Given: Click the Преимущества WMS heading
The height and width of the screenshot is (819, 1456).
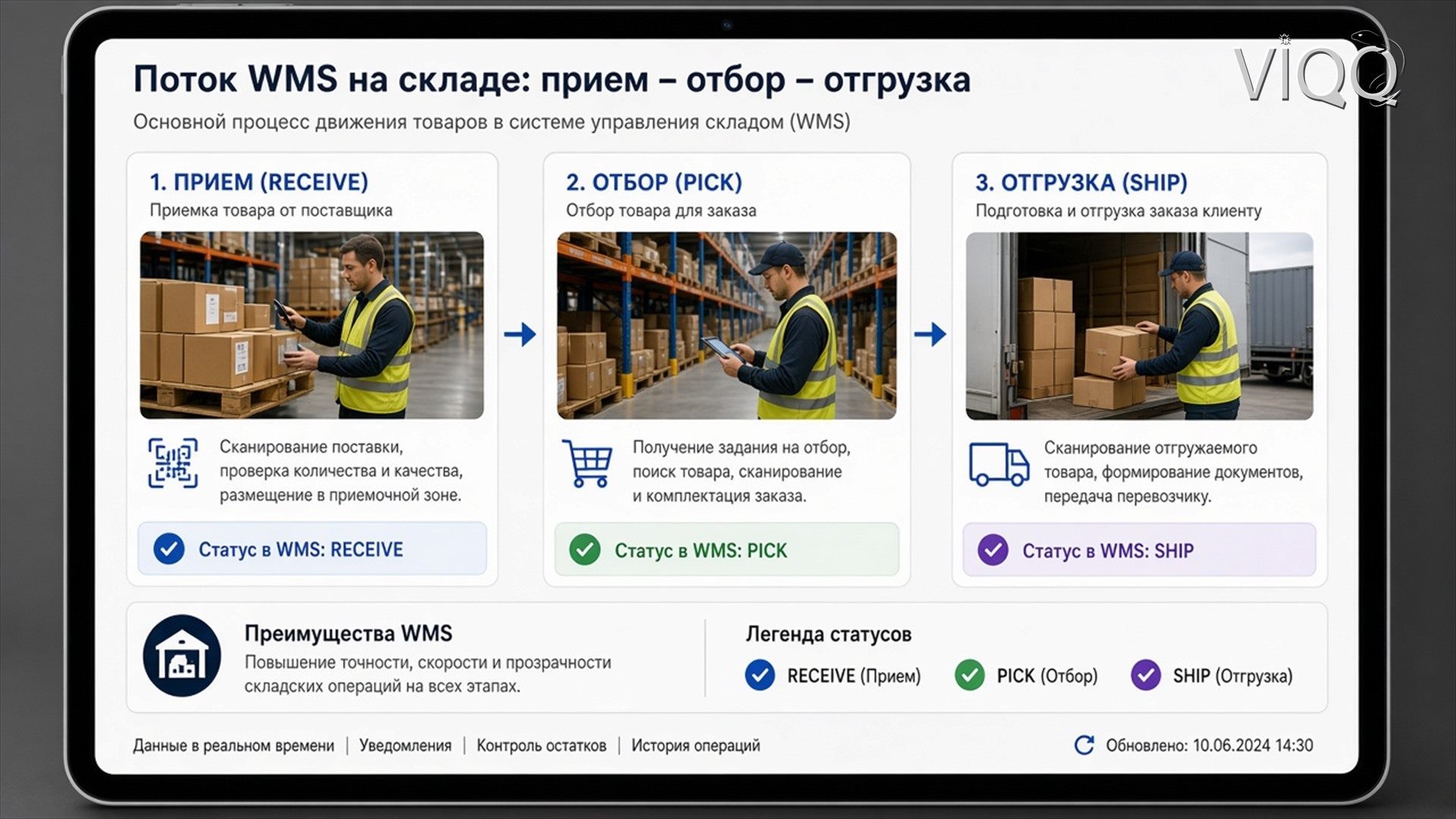Looking at the screenshot, I should pos(348,633).
